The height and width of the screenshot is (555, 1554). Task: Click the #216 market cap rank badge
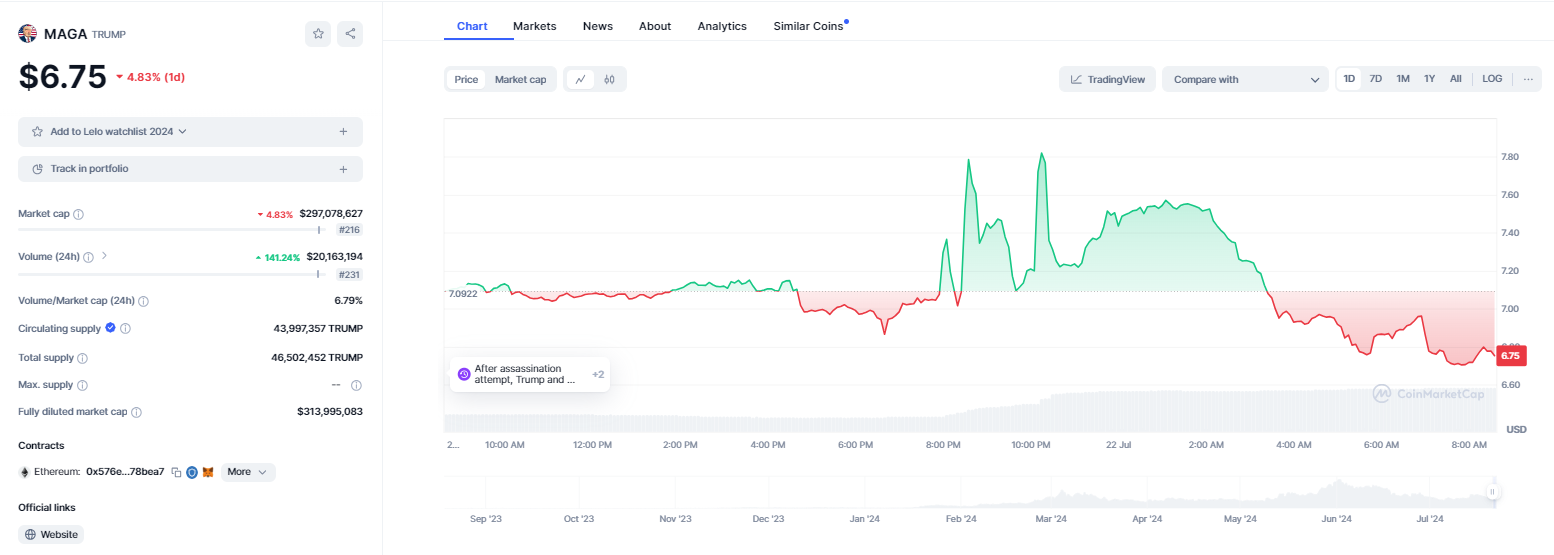pos(349,230)
